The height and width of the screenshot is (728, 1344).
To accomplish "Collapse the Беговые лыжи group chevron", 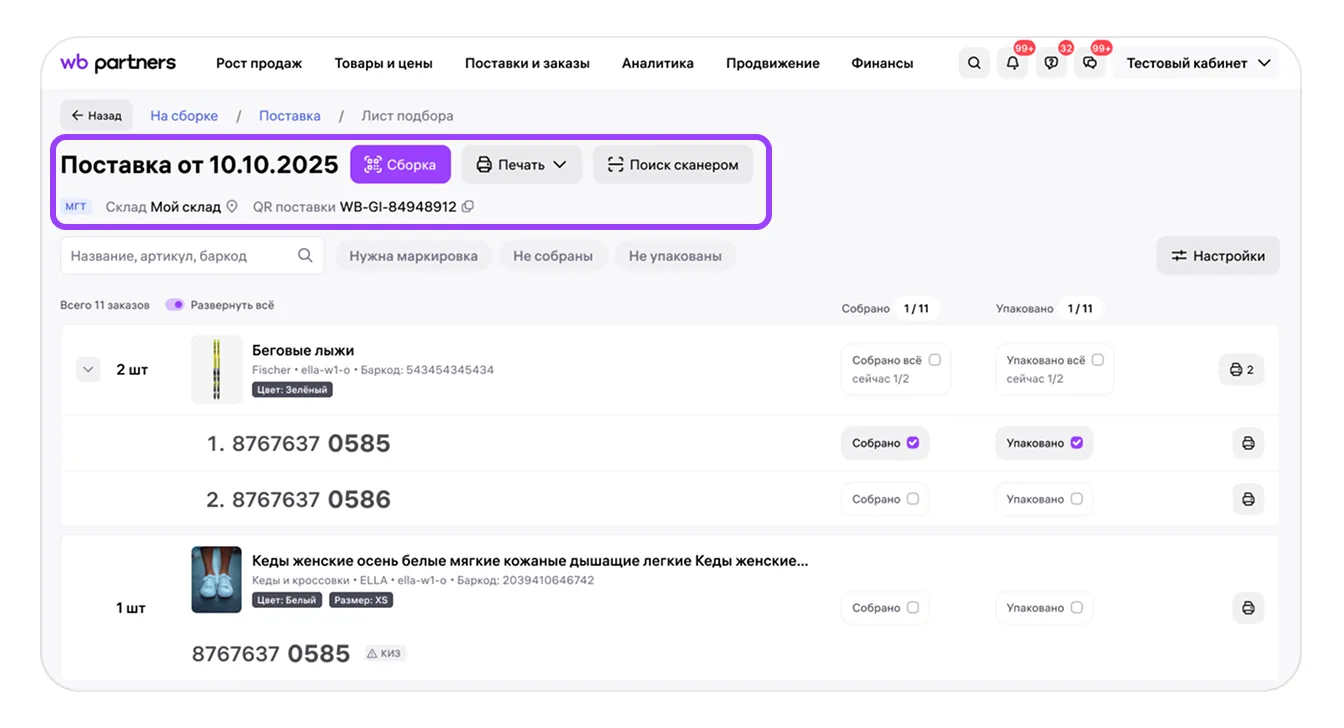I will click(x=89, y=370).
